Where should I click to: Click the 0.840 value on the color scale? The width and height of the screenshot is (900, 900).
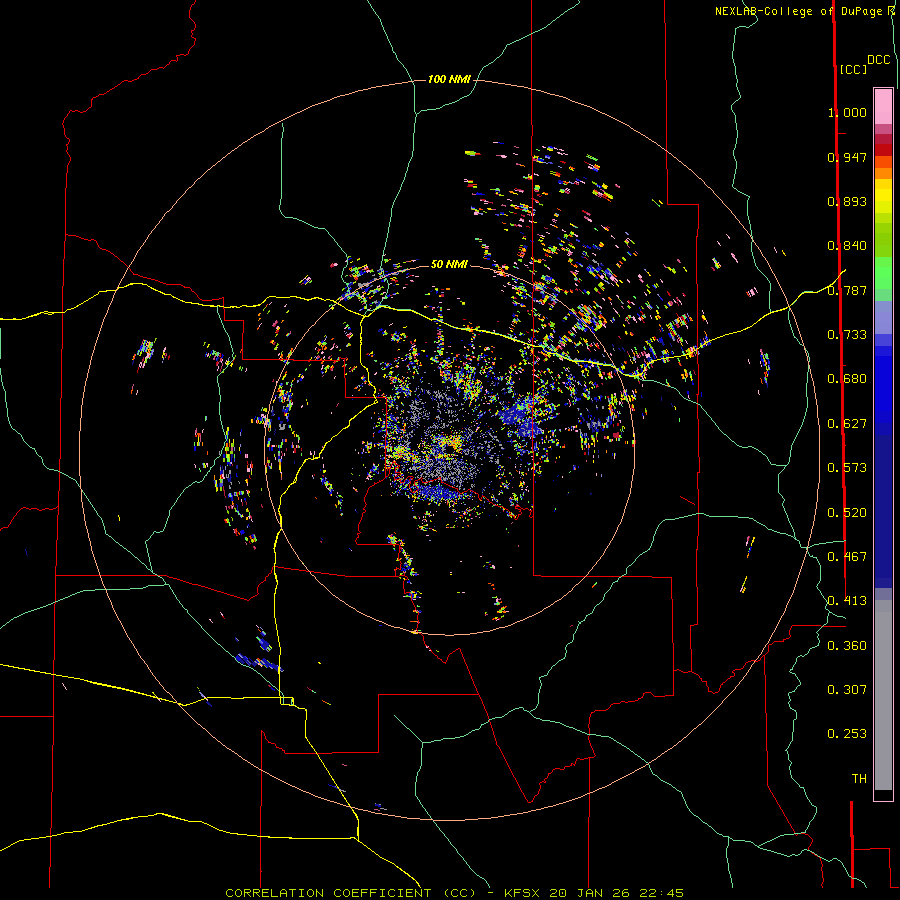(x=847, y=246)
